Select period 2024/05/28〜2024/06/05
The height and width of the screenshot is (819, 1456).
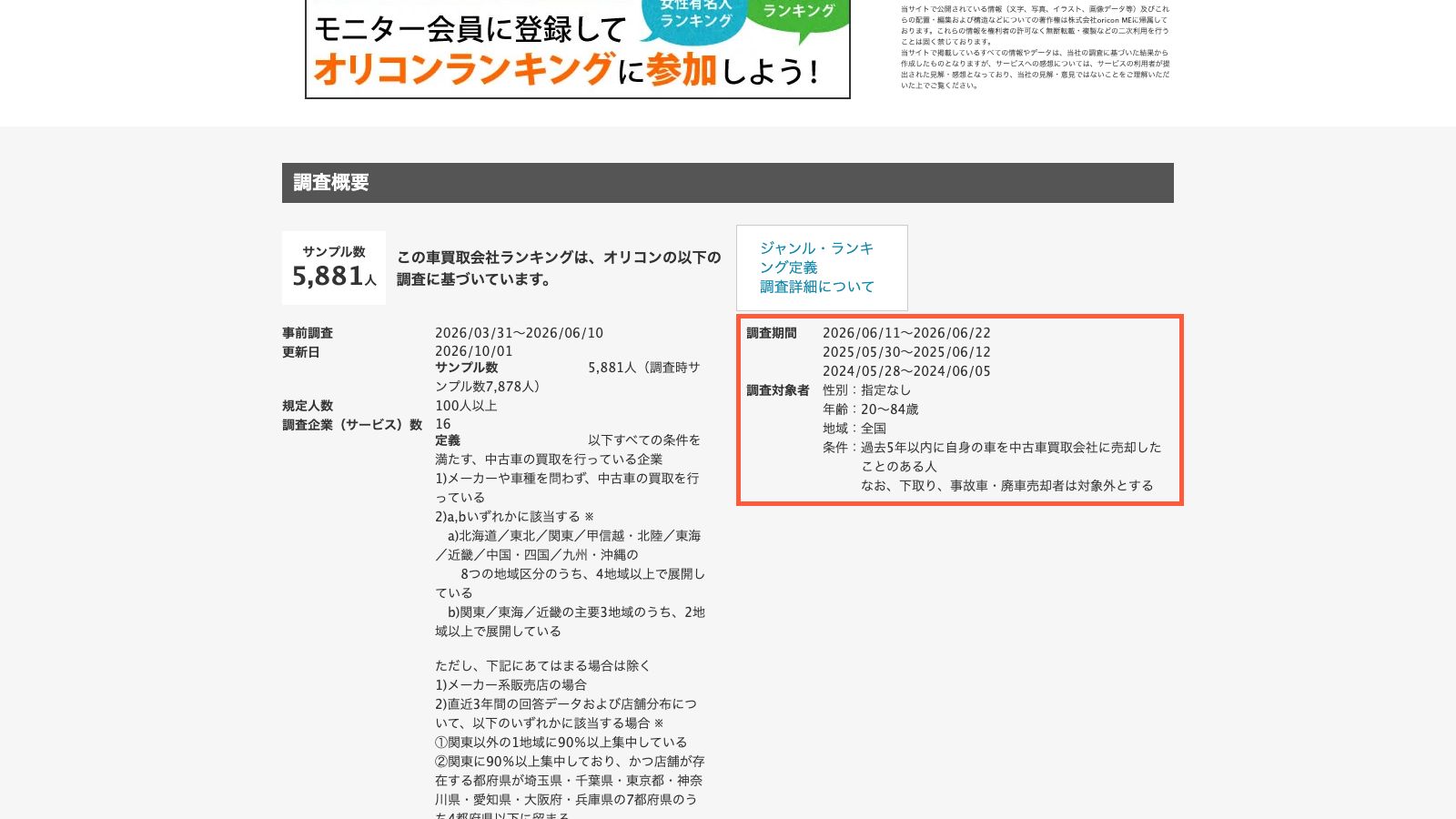click(906, 371)
